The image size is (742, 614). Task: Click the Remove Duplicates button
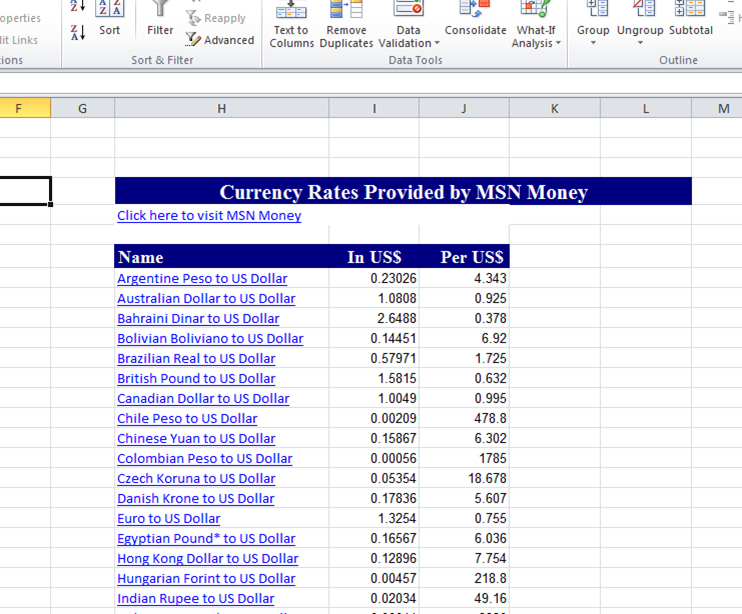346,25
